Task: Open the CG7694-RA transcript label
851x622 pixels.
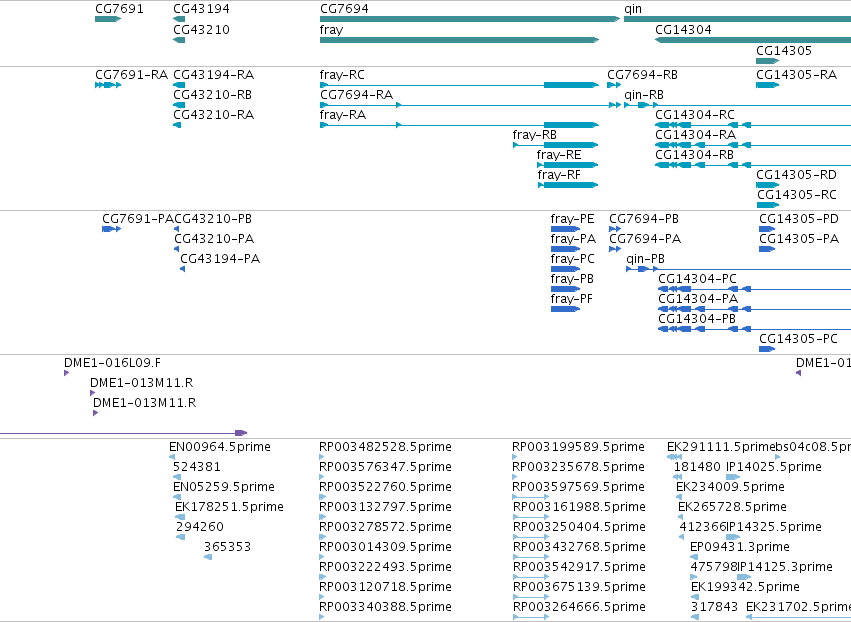Action: tap(357, 95)
